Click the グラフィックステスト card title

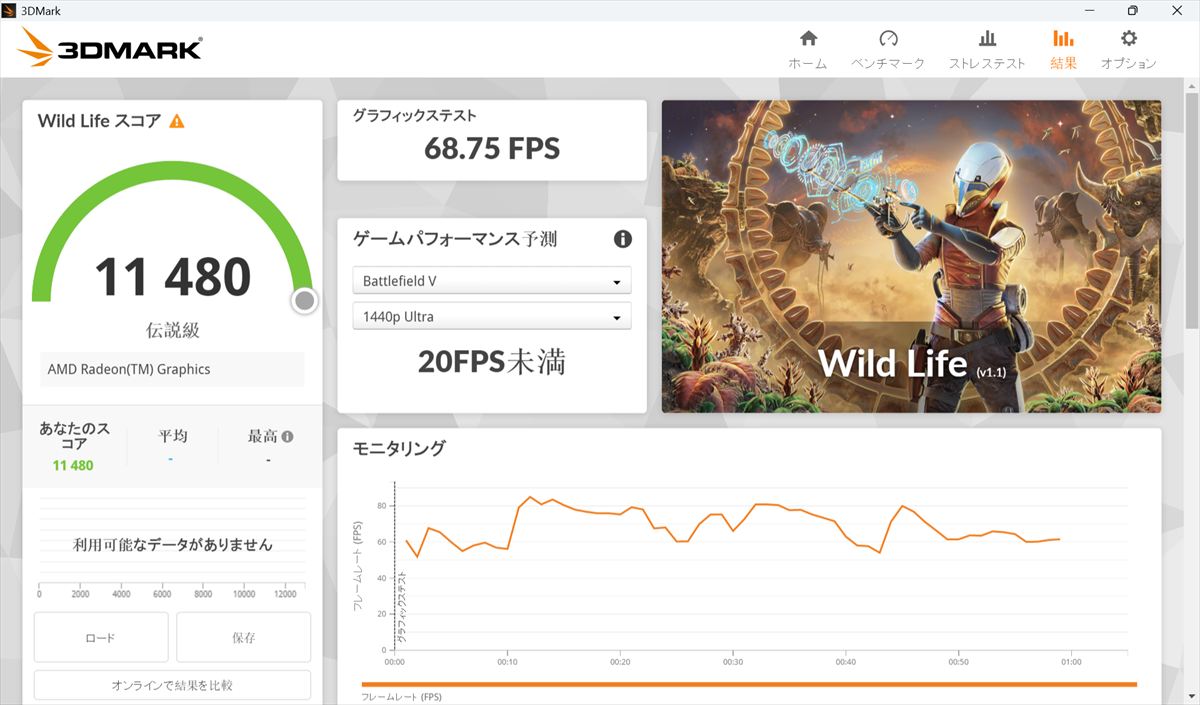tap(415, 116)
